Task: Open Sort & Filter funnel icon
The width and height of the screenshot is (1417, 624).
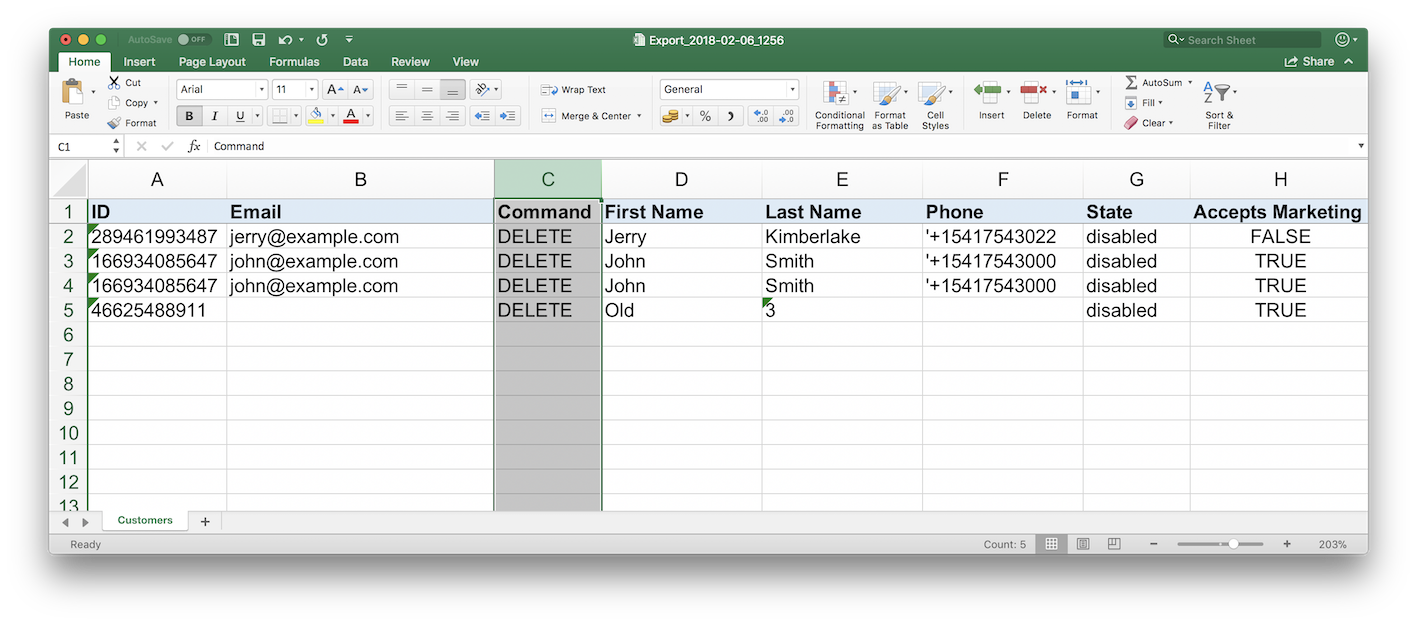Action: 1218,94
